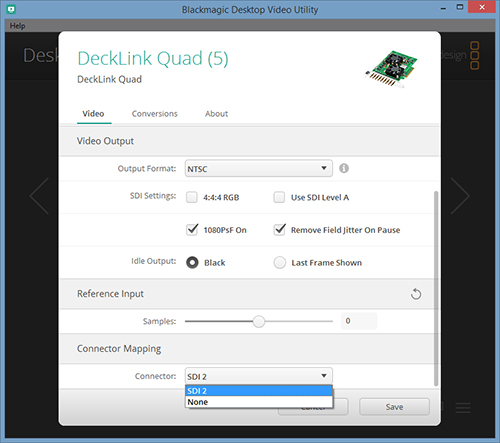Open the hamburger menu icon behind dialog
The width and height of the screenshot is (500, 443).
point(463,408)
